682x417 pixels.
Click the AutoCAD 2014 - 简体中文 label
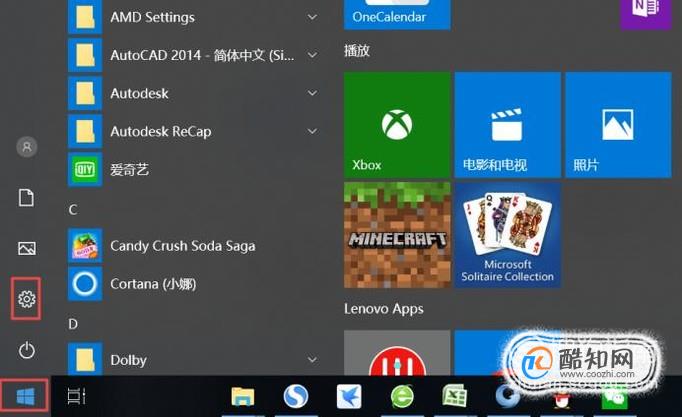pyautogui.click(x=202, y=55)
